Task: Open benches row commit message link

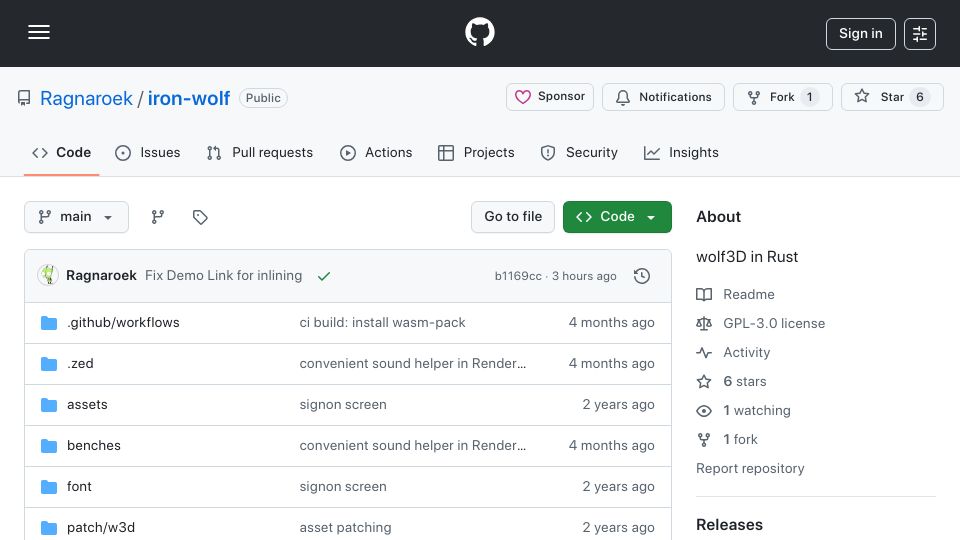Action: (413, 446)
